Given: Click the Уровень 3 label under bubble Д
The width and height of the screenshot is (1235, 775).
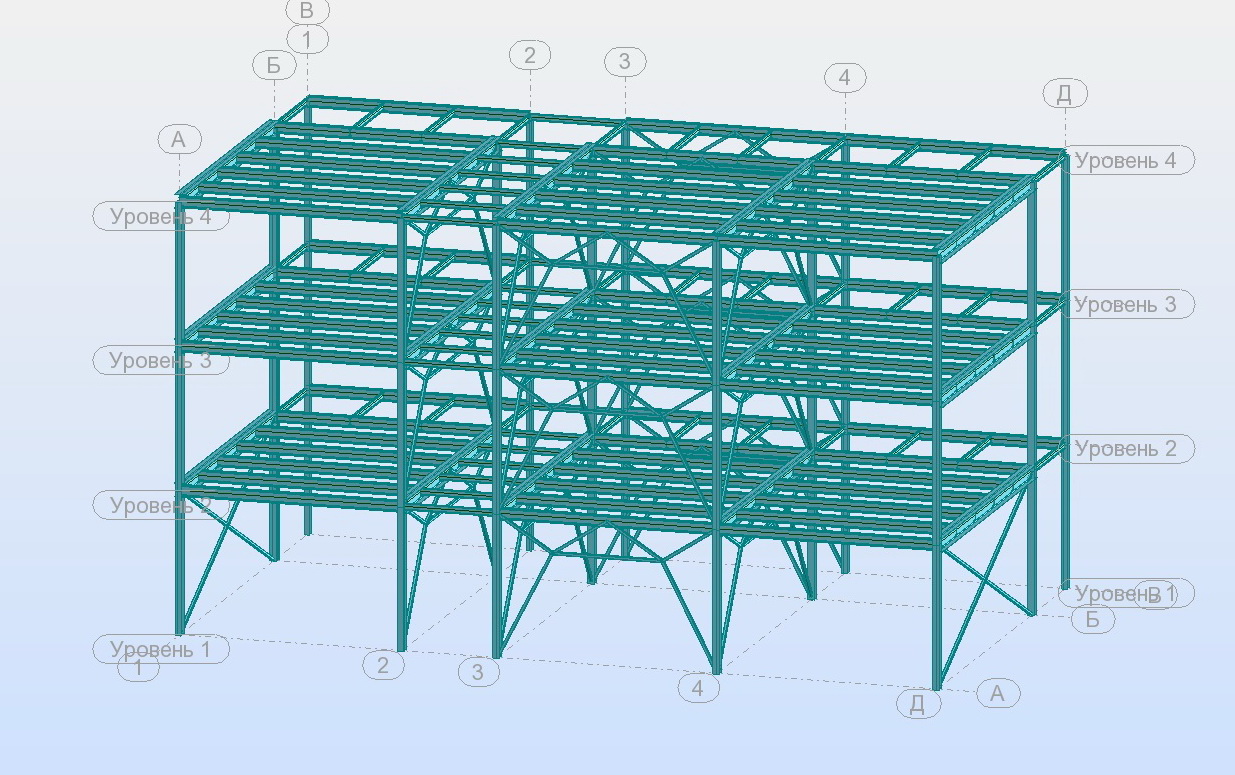Looking at the screenshot, I should 1126,304.
